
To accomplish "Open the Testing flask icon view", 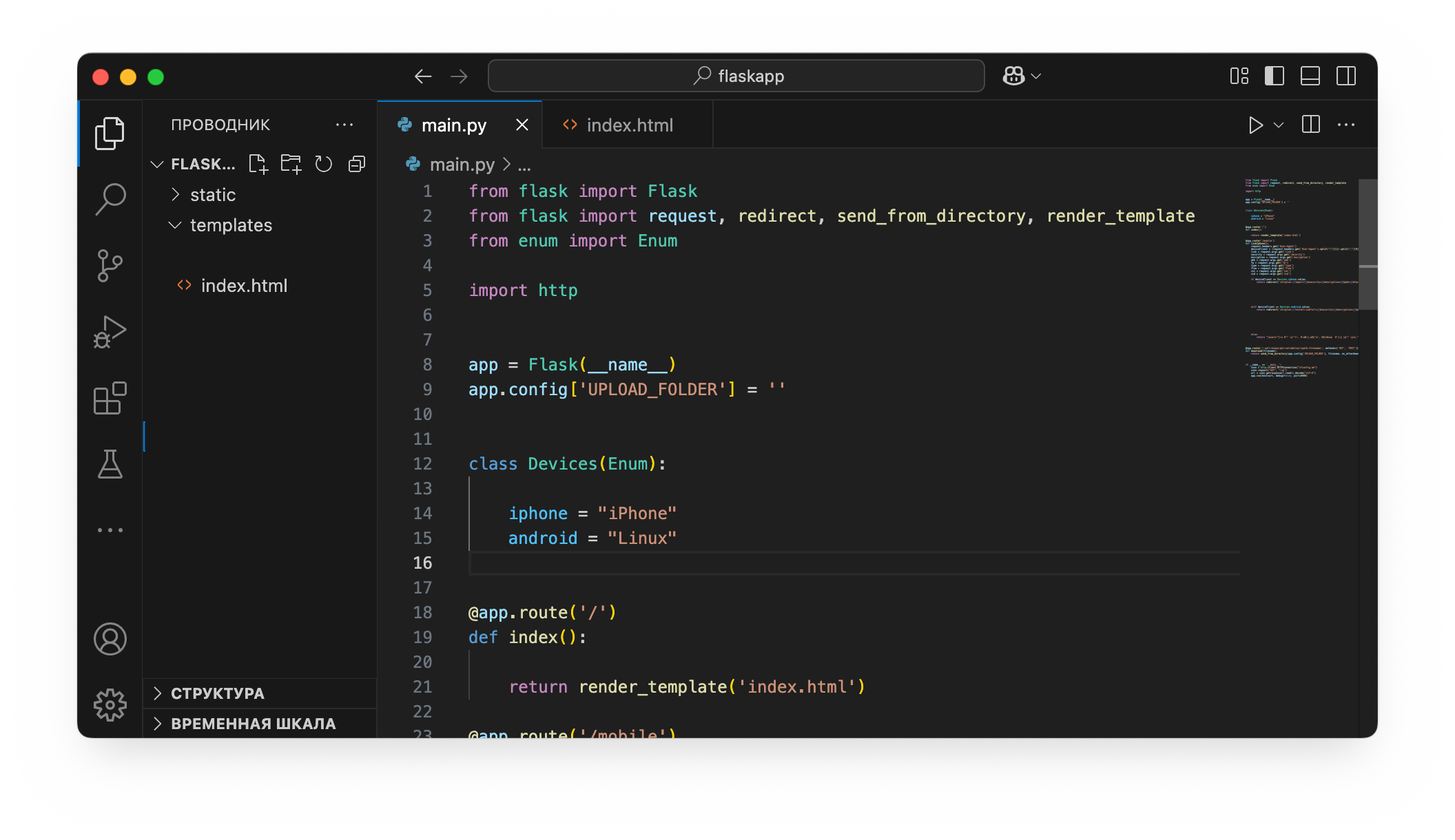I will coord(110,464).
